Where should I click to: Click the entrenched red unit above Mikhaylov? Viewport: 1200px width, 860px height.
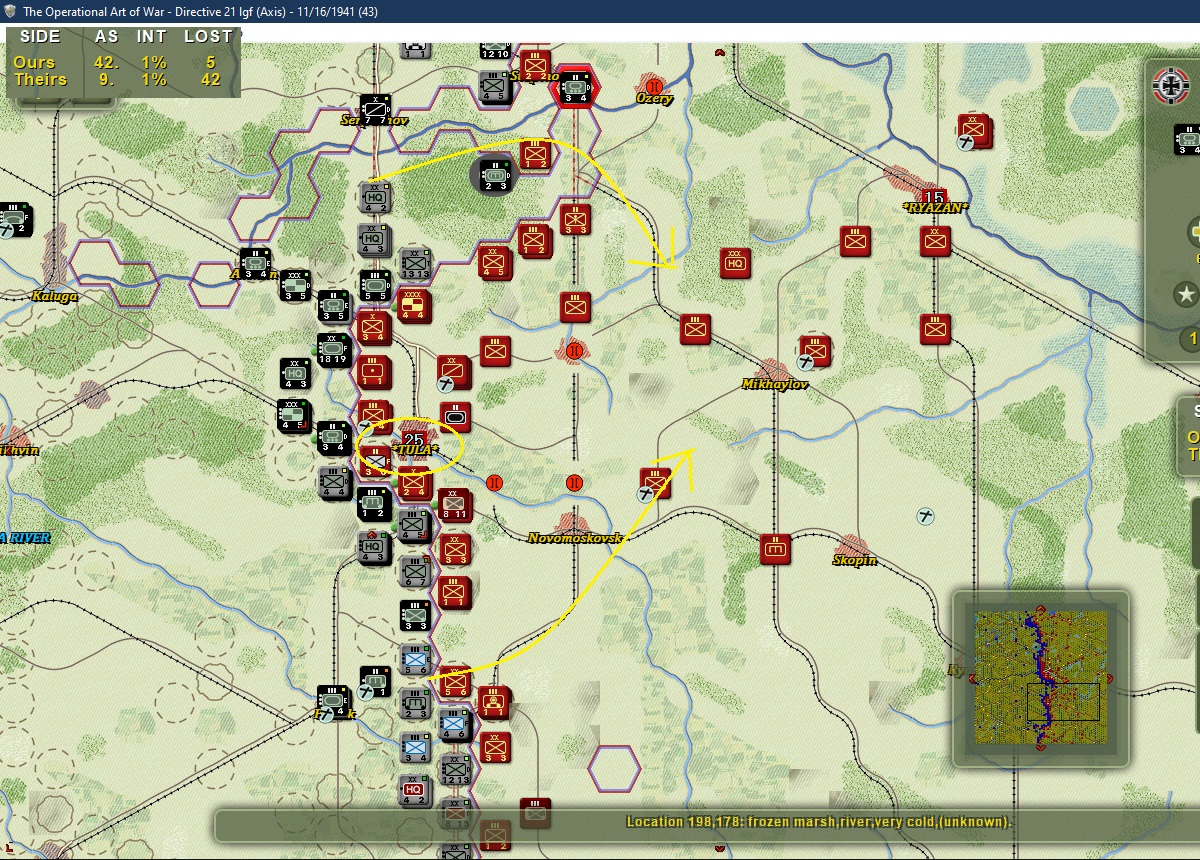(815, 350)
